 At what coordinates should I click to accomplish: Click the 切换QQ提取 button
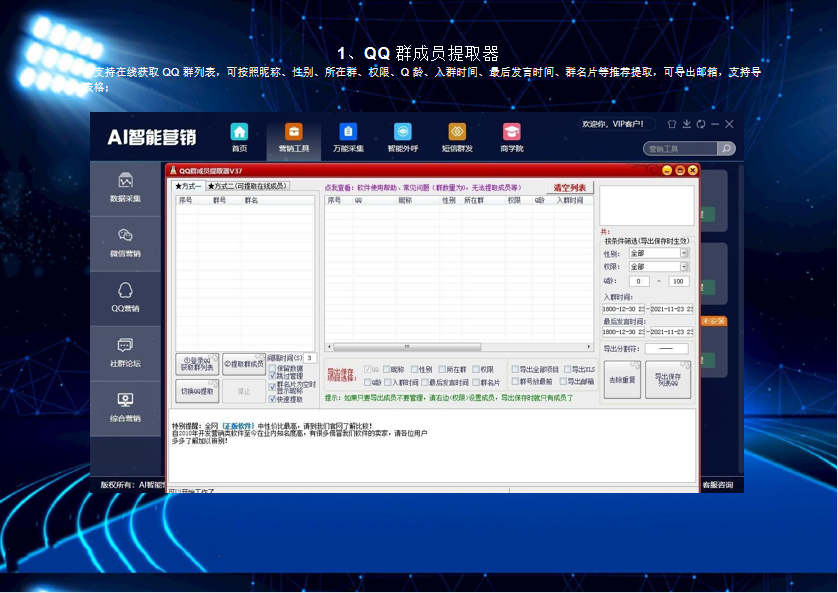(197, 391)
